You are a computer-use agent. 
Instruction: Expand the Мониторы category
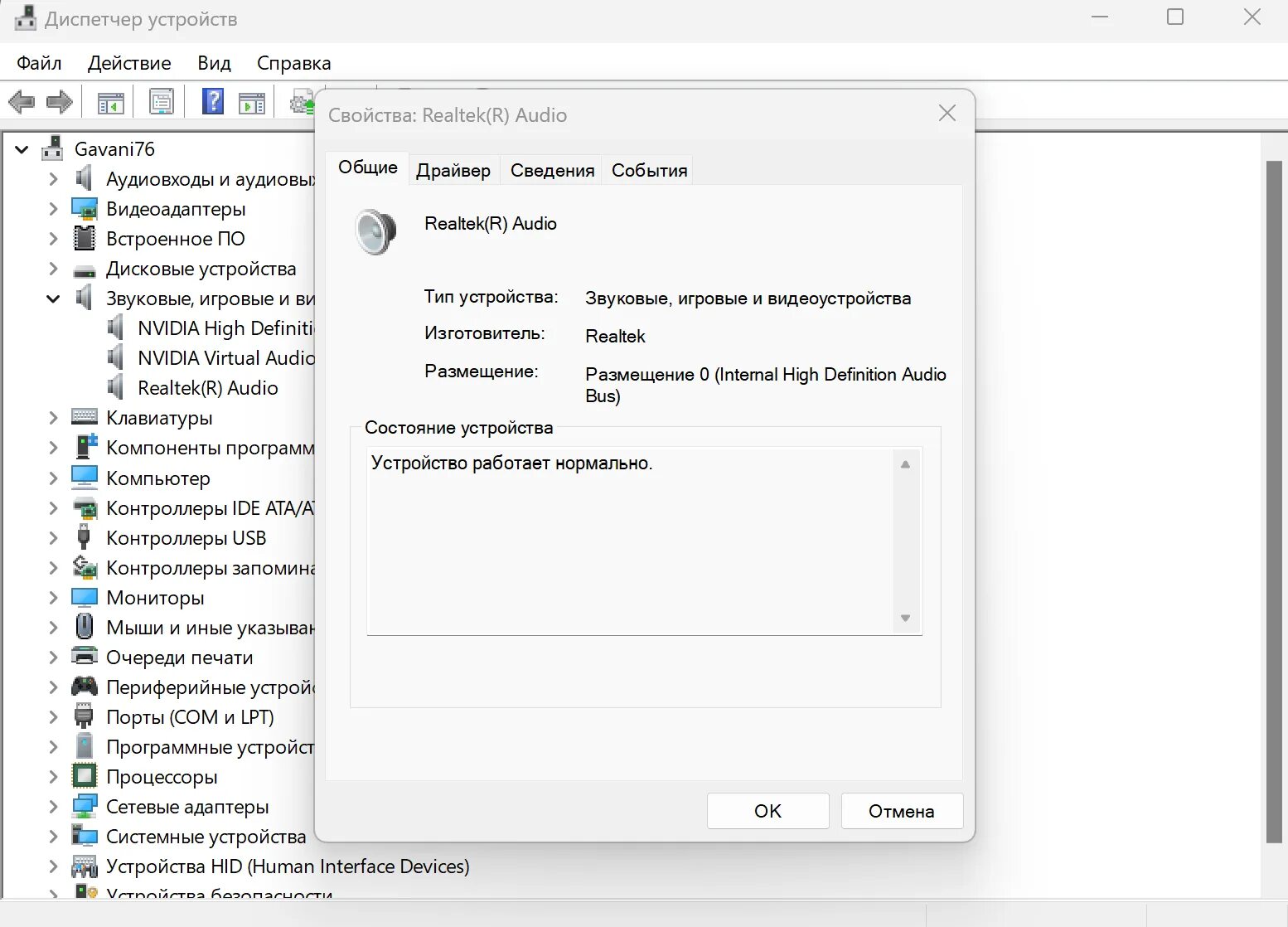tap(53, 597)
